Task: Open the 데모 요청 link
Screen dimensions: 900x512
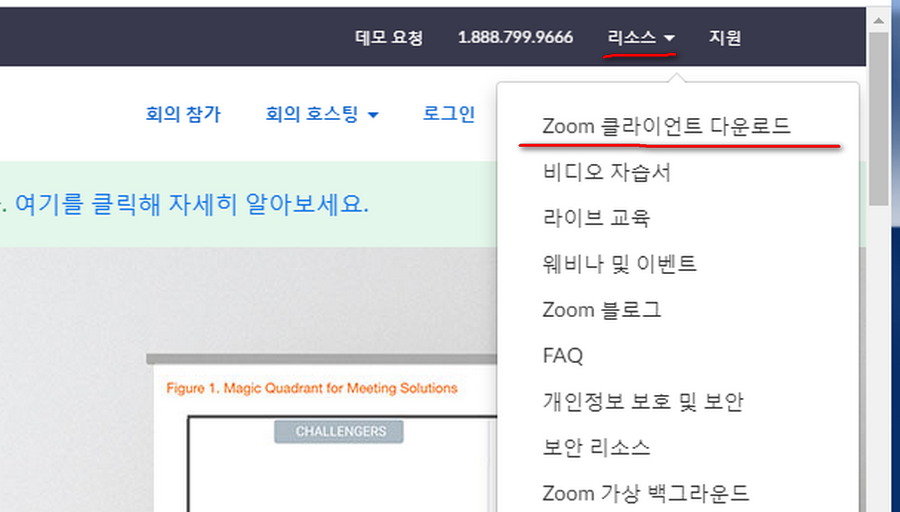Action: click(x=389, y=38)
